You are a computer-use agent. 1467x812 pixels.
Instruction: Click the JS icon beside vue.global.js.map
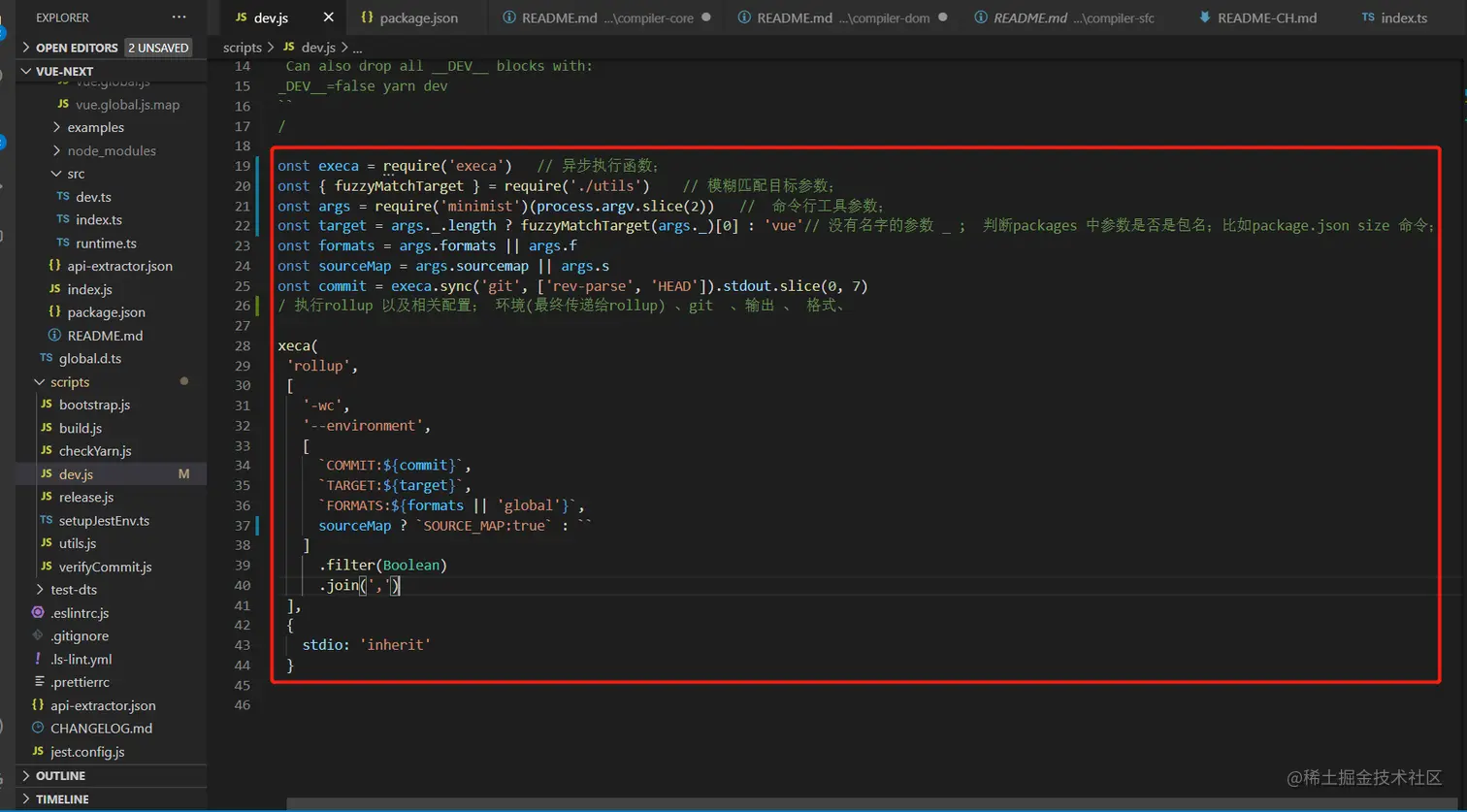[x=63, y=104]
